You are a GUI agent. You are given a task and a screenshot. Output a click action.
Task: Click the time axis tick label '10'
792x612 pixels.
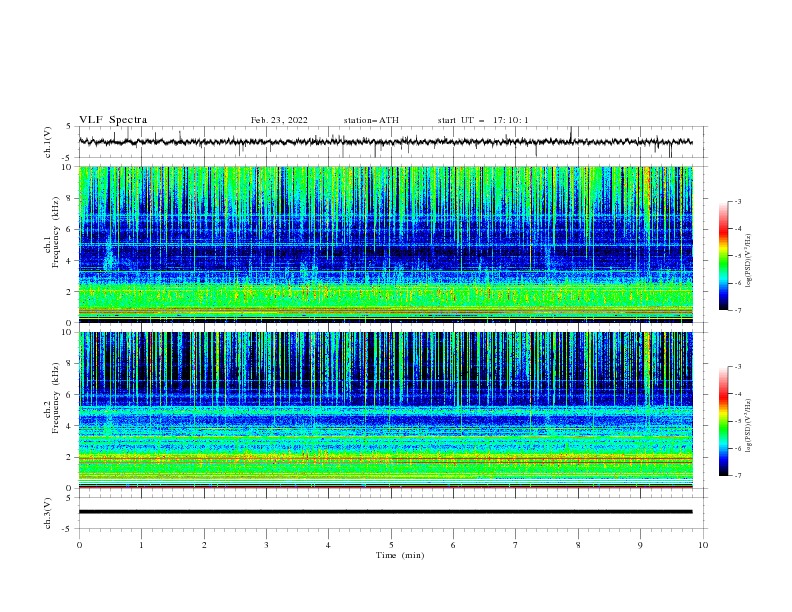[x=703, y=545]
